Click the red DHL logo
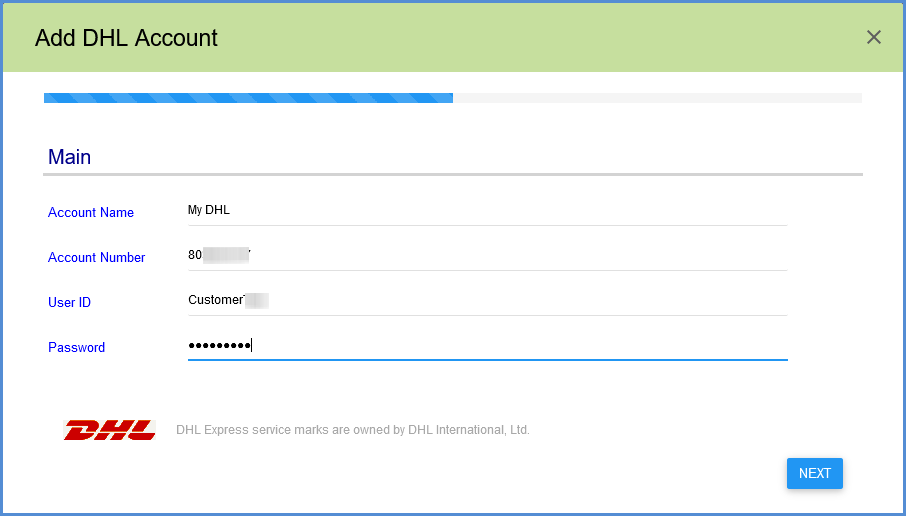The width and height of the screenshot is (906, 516). (110, 430)
